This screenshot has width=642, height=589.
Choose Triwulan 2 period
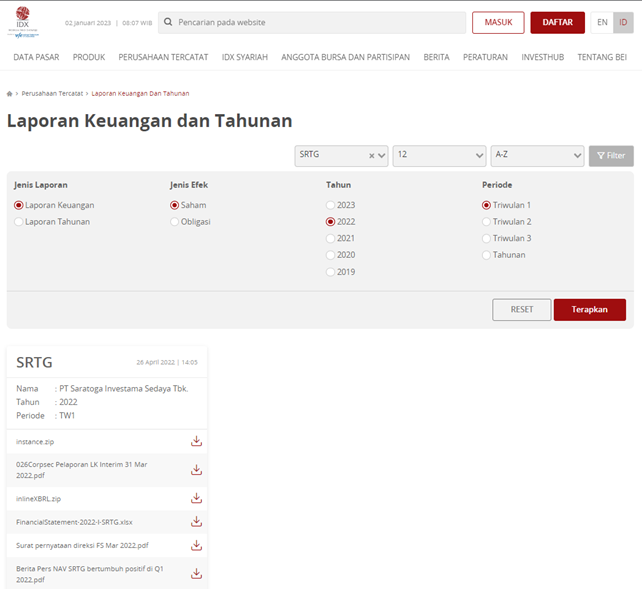[x=486, y=222]
